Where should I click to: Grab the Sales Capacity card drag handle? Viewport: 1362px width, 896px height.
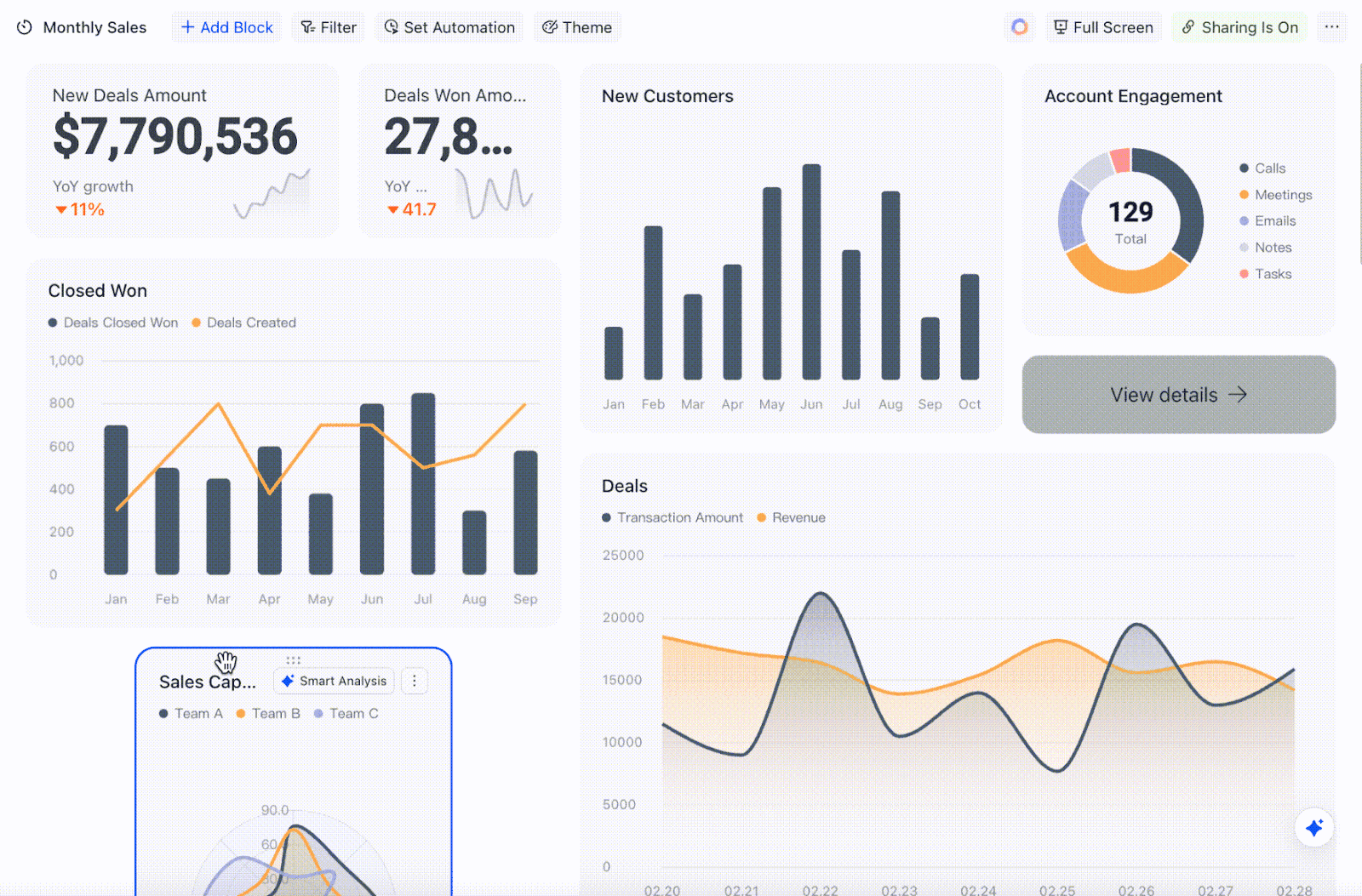(293, 660)
